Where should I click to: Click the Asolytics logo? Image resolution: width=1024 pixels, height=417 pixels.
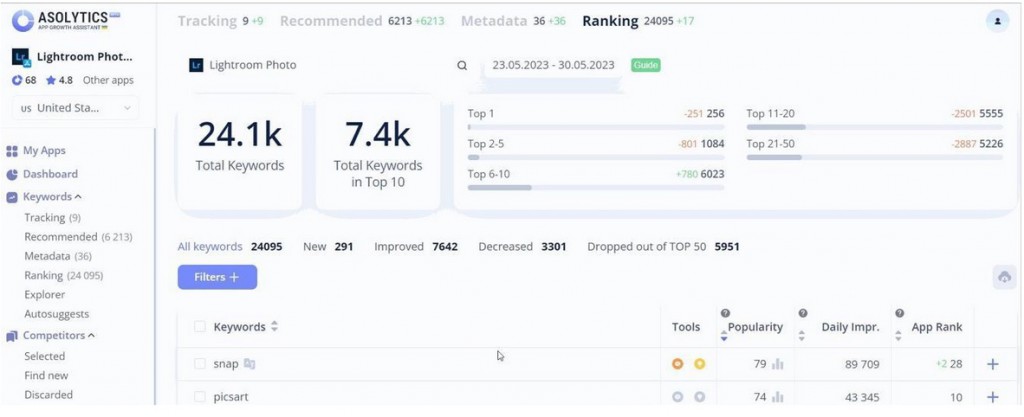pos(67,21)
